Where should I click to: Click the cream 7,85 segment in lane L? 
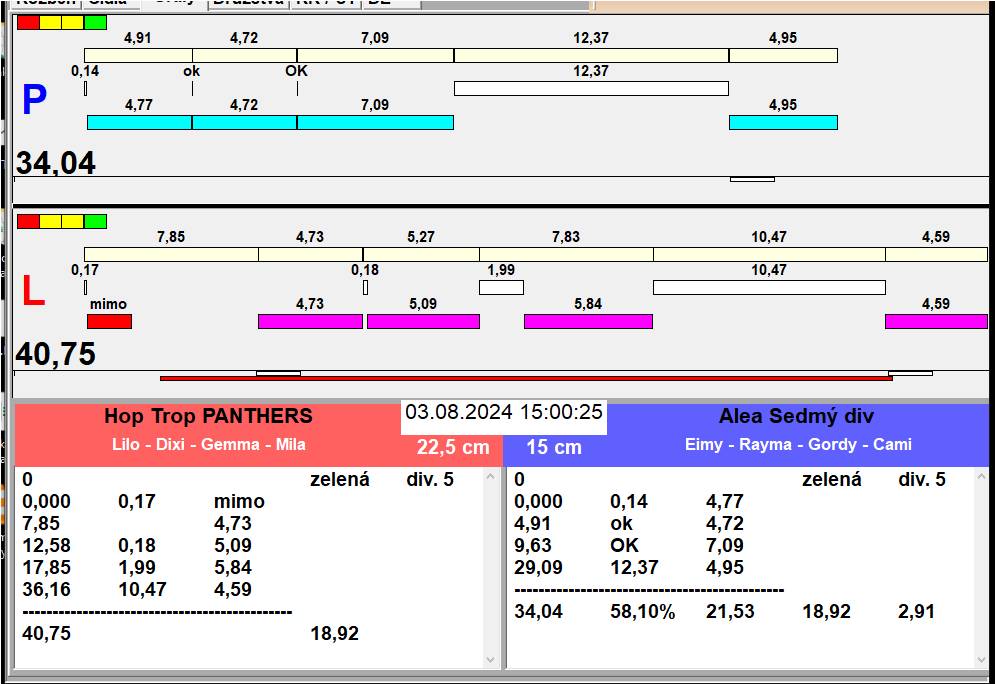click(171, 254)
